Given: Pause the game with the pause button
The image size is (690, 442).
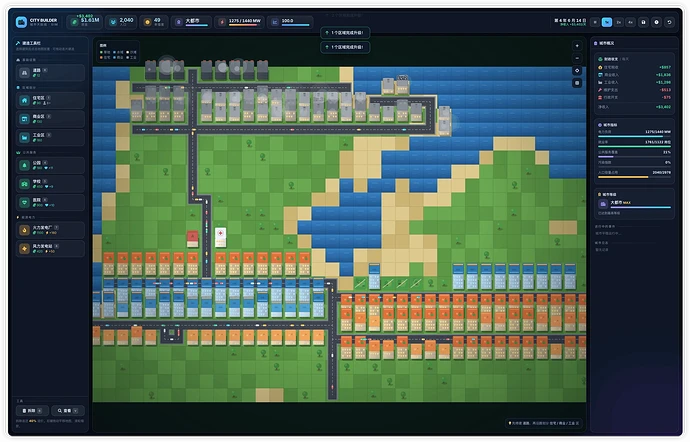Looking at the screenshot, I should click(x=595, y=22).
